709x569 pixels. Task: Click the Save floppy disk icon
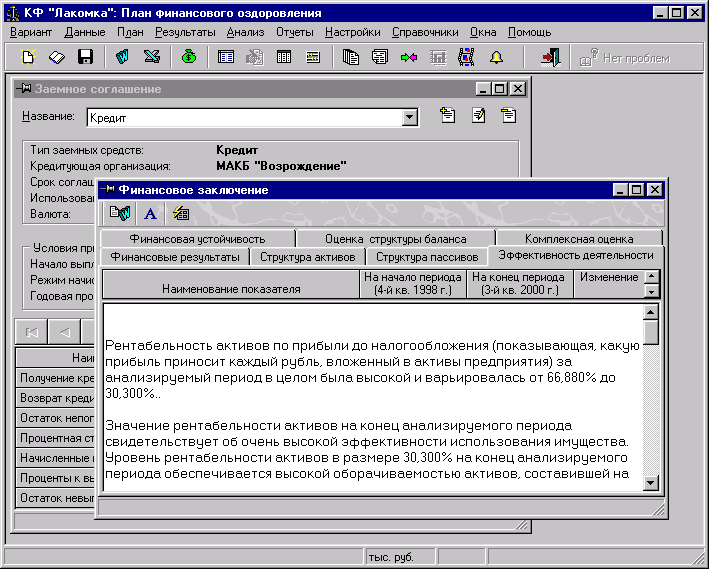[x=85, y=57]
